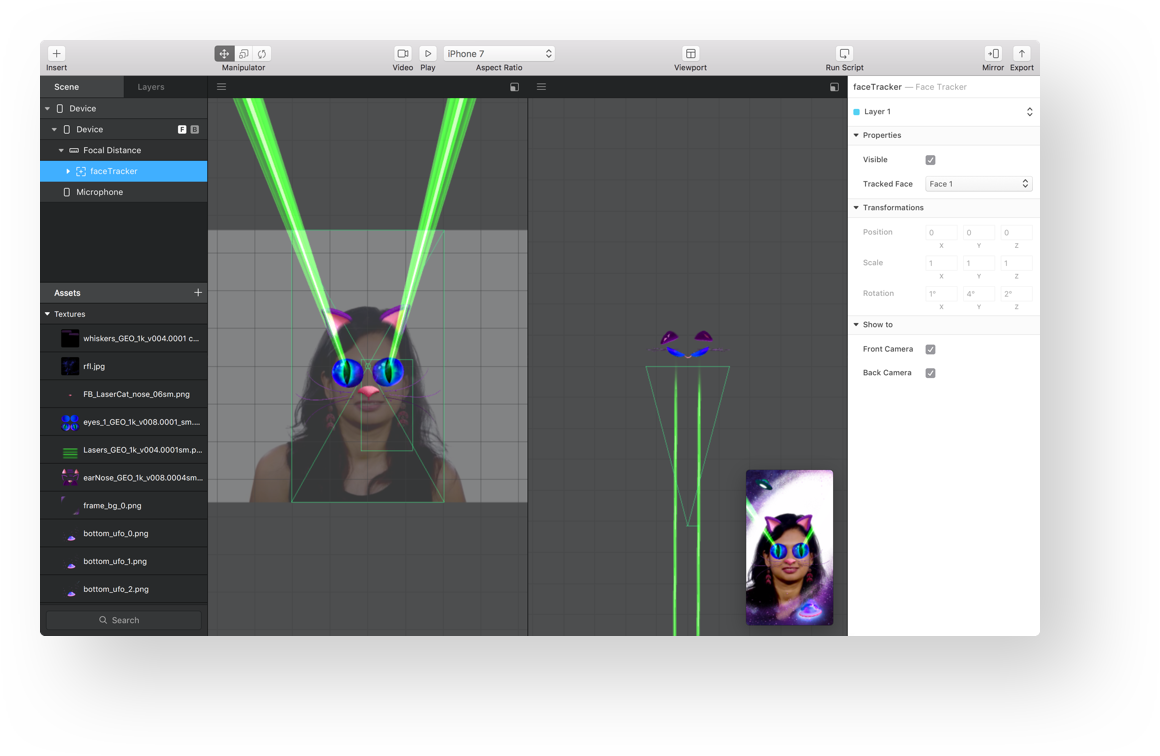Open the Tracked Face dropdown
This screenshot has width=1160, height=756.
click(x=978, y=184)
